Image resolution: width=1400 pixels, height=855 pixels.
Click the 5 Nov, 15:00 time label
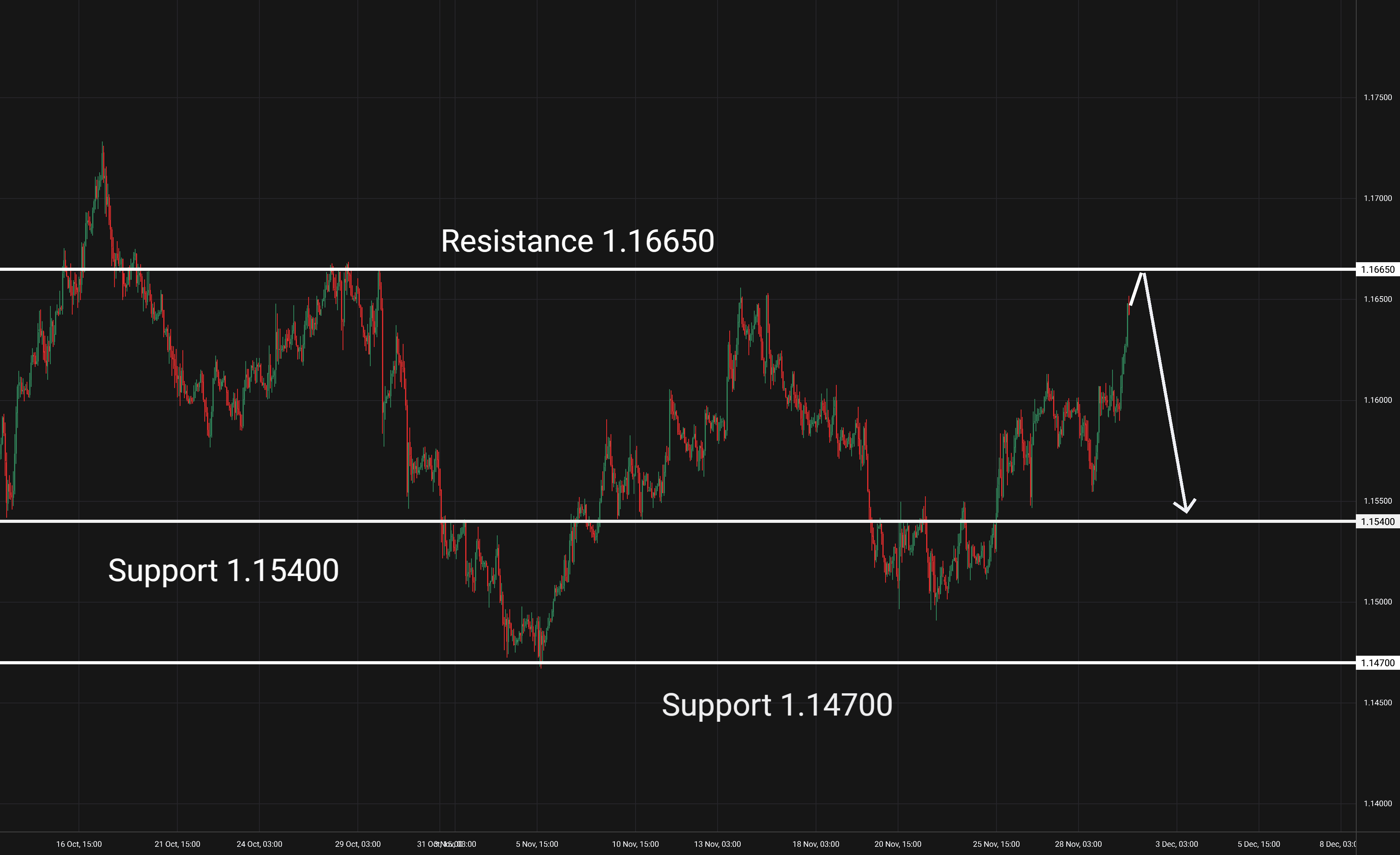coord(537,844)
